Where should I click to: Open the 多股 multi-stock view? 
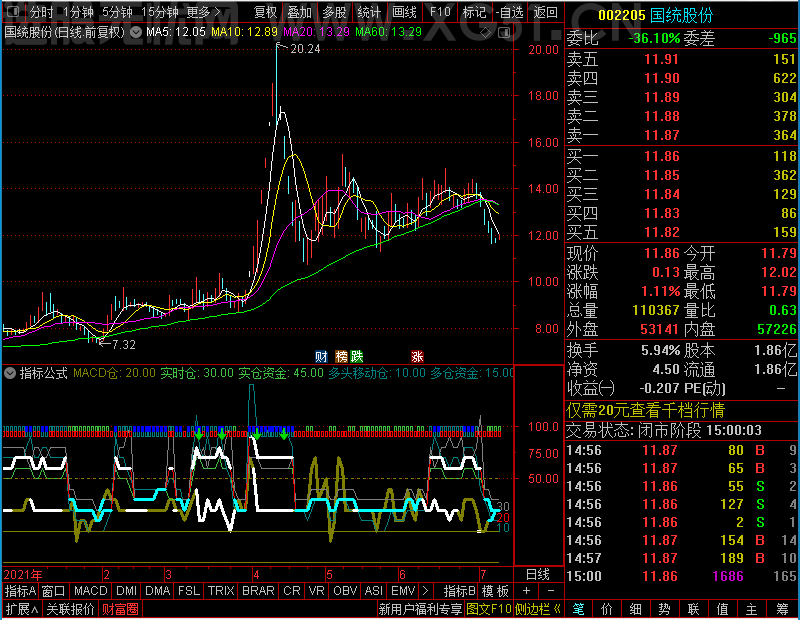tap(335, 12)
